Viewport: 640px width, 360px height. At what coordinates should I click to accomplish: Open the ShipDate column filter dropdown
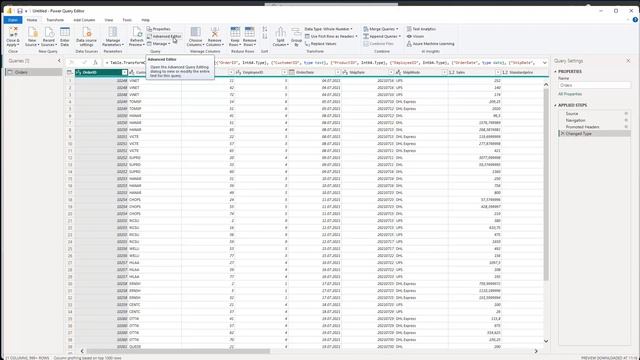391,72
